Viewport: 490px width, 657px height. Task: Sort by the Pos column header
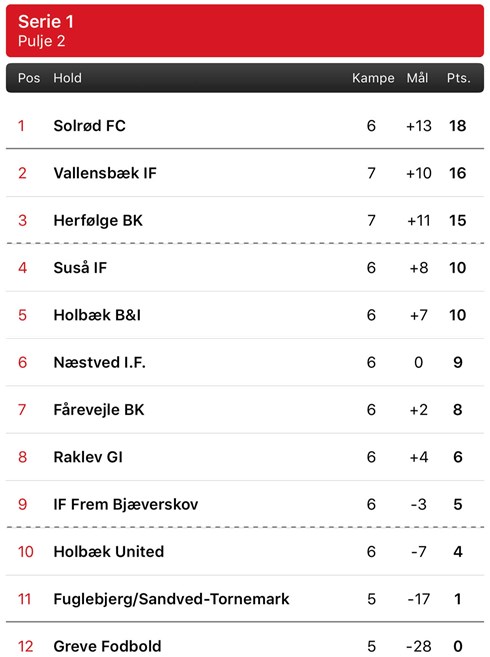[x=29, y=78]
